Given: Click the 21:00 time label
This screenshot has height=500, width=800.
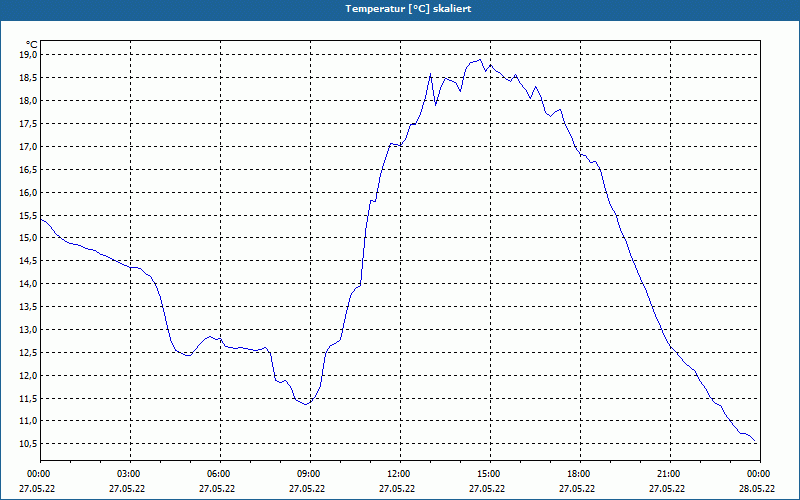Looking at the screenshot, I should pyautogui.click(x=667, y=474).
